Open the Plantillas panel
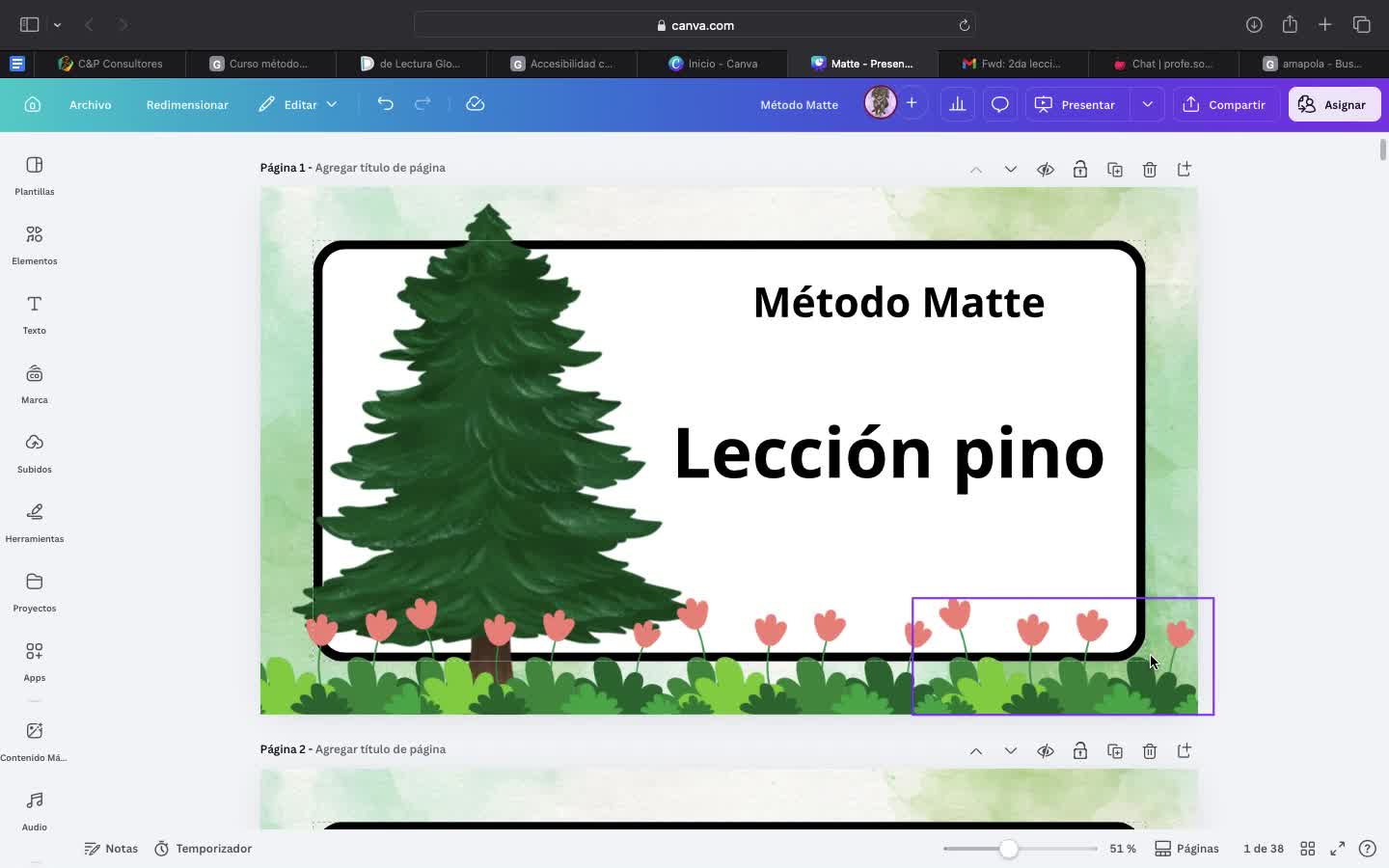1389x868 pixels. coord(35,176)
